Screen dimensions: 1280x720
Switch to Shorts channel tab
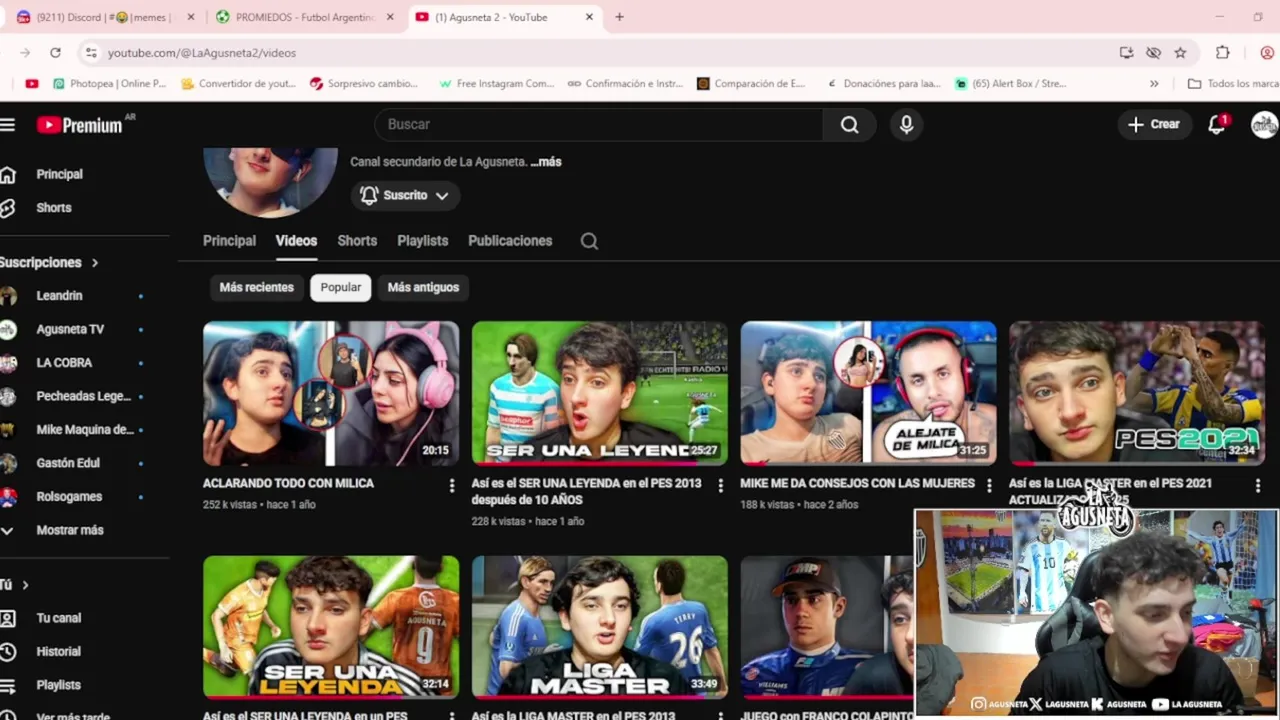point(357,241)
